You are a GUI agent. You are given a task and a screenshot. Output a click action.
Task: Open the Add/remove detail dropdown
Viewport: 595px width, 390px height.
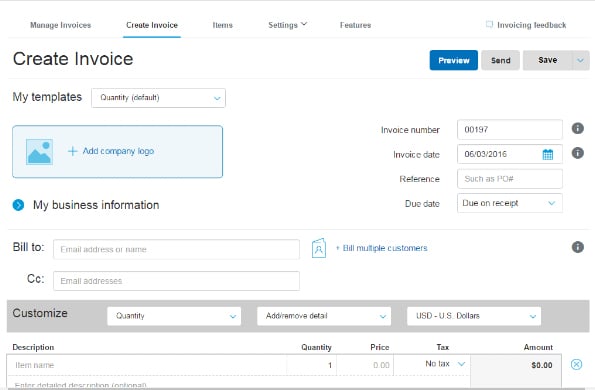324,316
